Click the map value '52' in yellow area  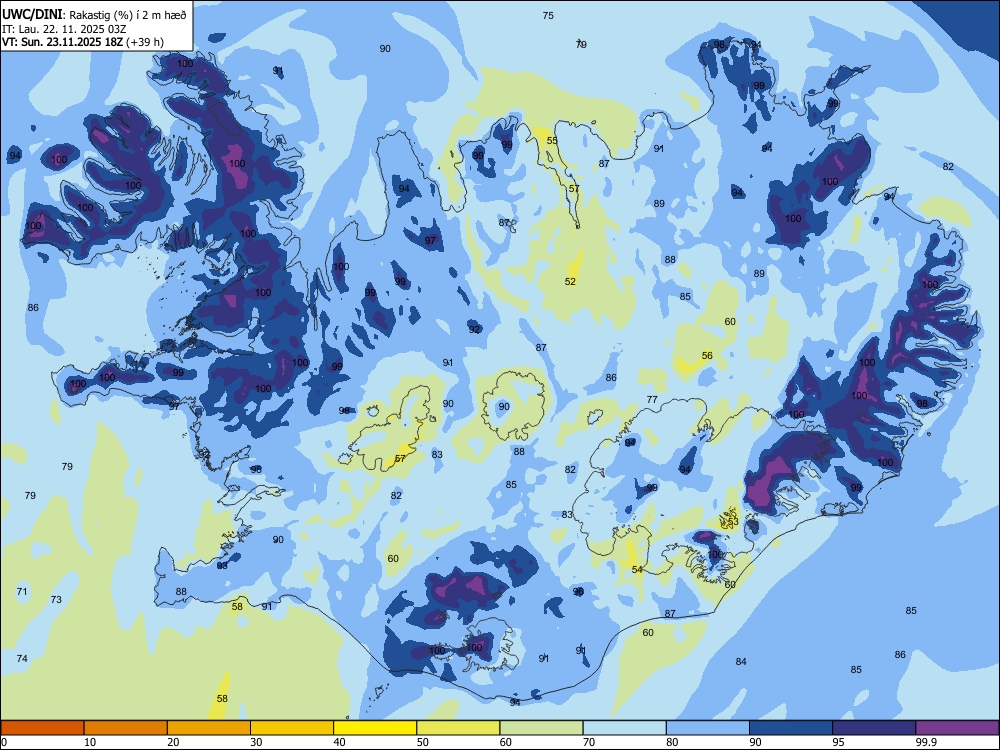coord(570,281)
